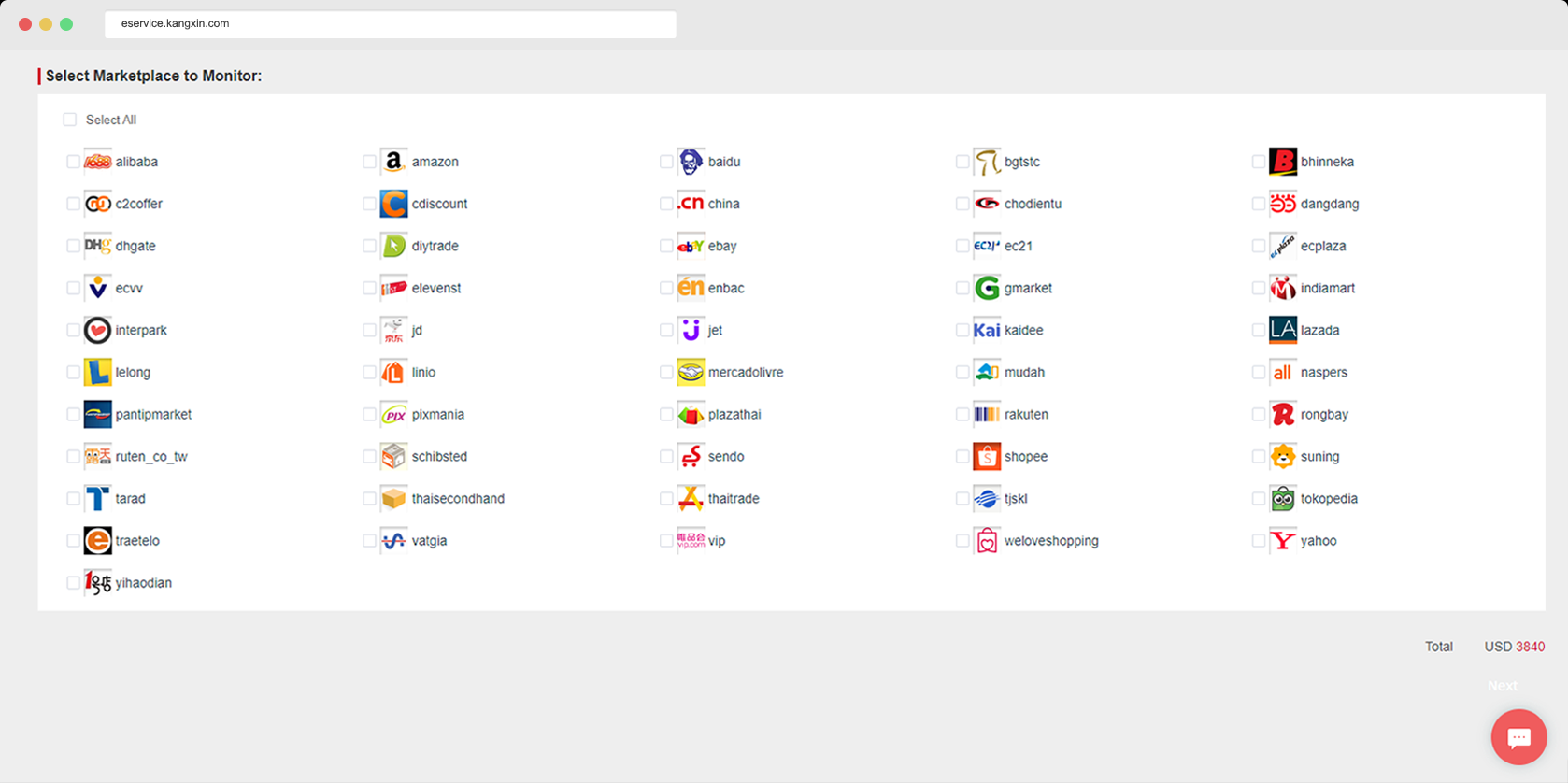This screenshot has height=783, width=1568.
Task: Click the baidu logo icon
Action: tap(691, 162)
